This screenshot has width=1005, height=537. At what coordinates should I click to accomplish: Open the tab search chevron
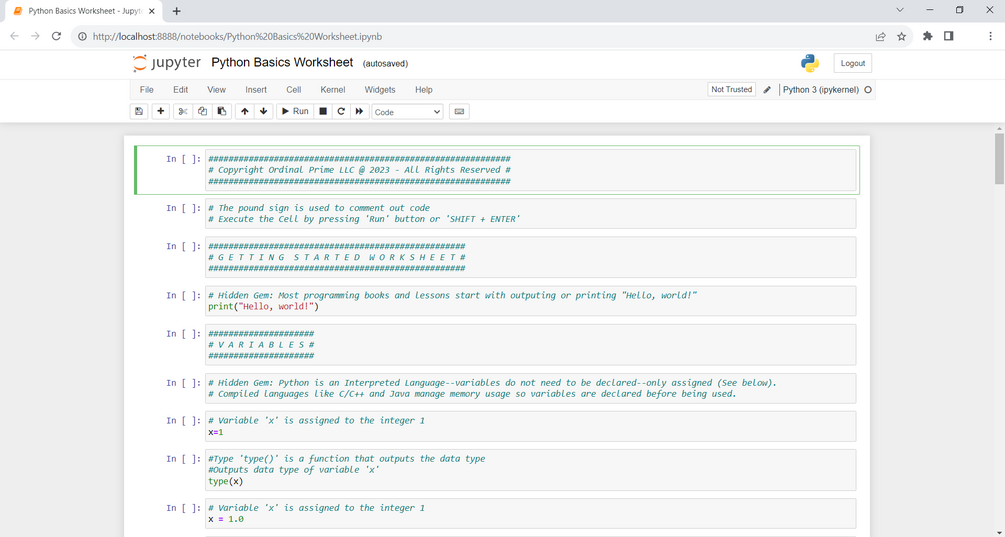(900, 10)
